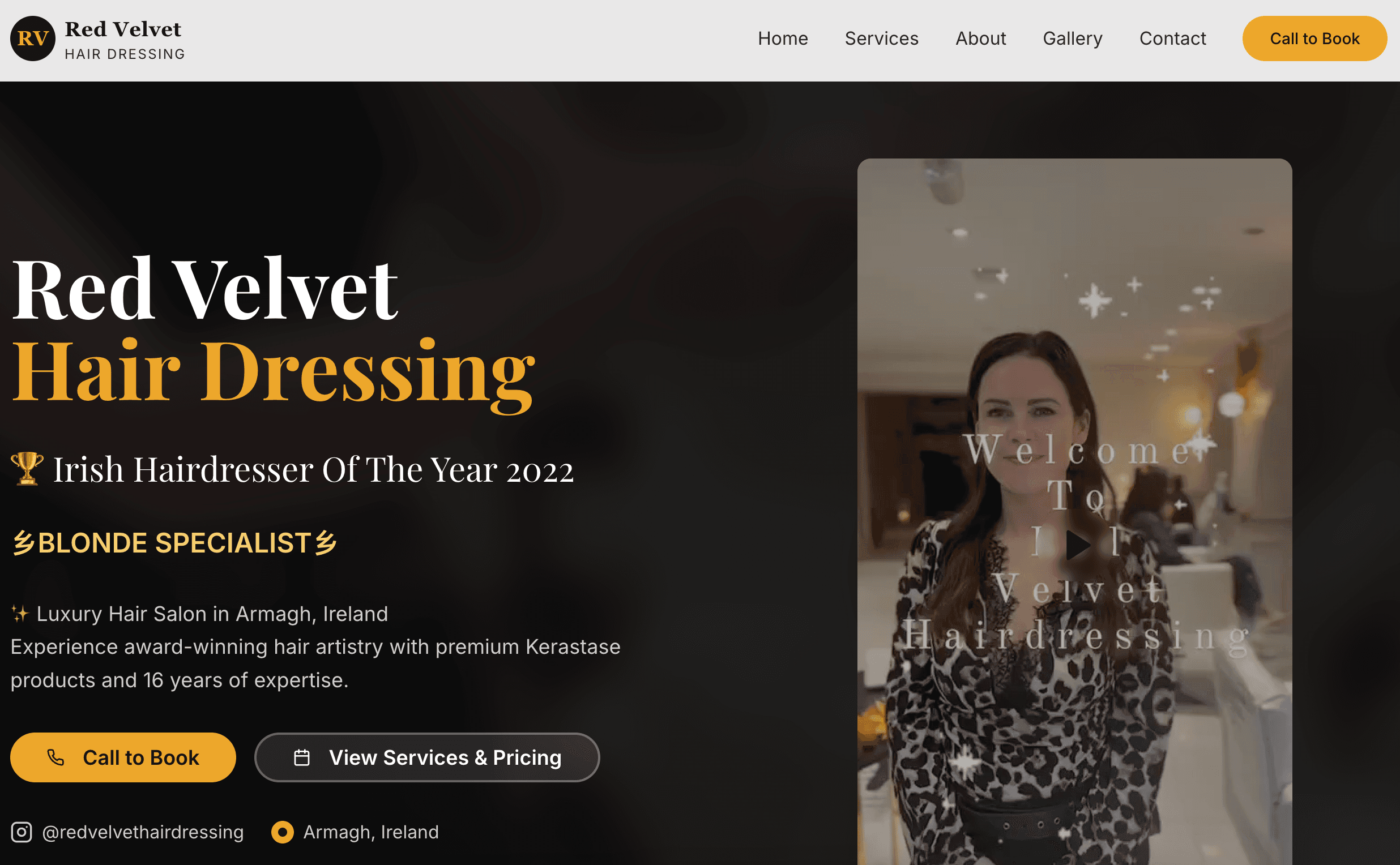Click the hero Call to Book button
1400x865 pixels.
click(x=123, y=757)
